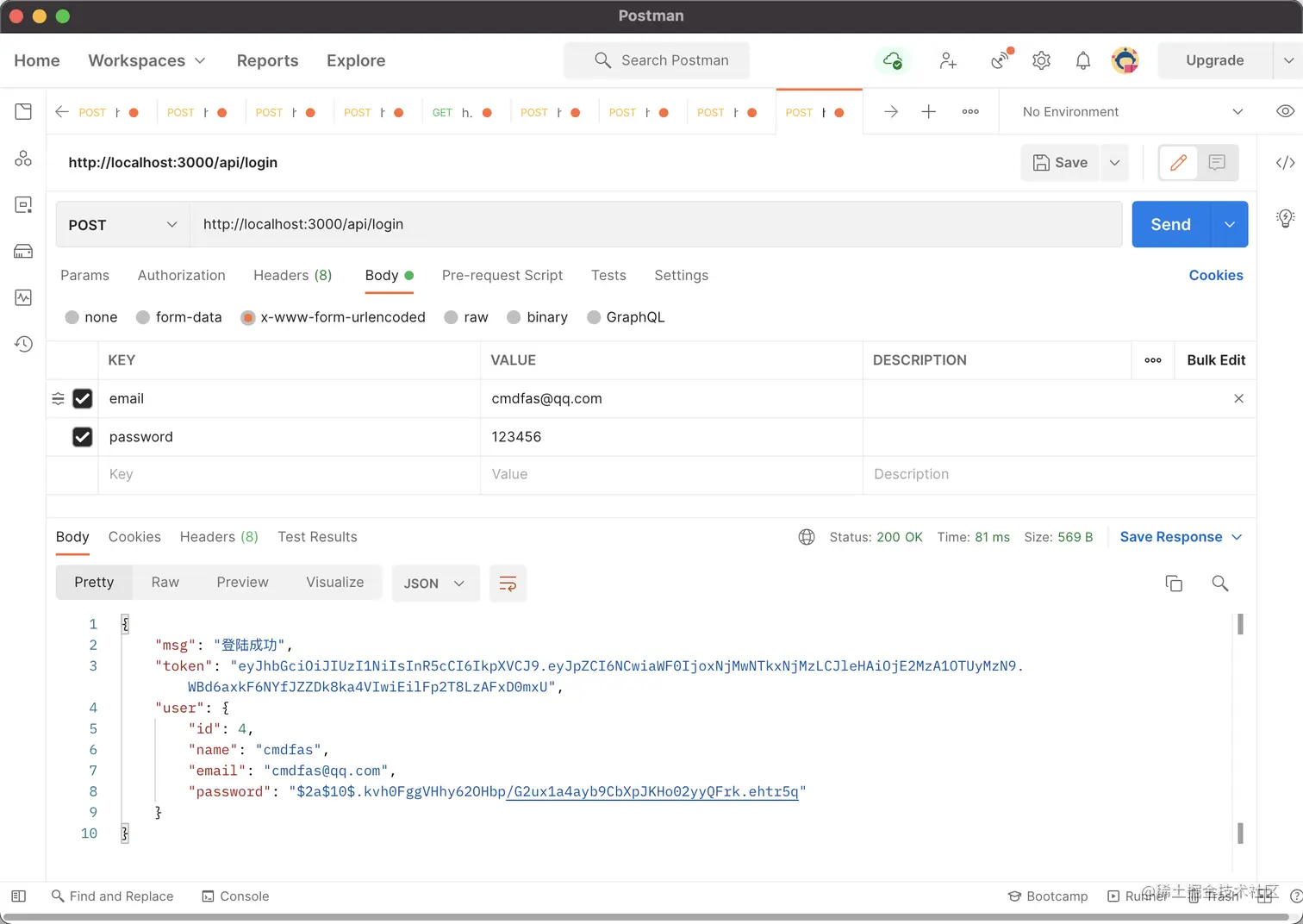Click the Bulk Edit link
Image resolution: width=1303 pixels, height=924 pixels.
(x=1216, y=360)
